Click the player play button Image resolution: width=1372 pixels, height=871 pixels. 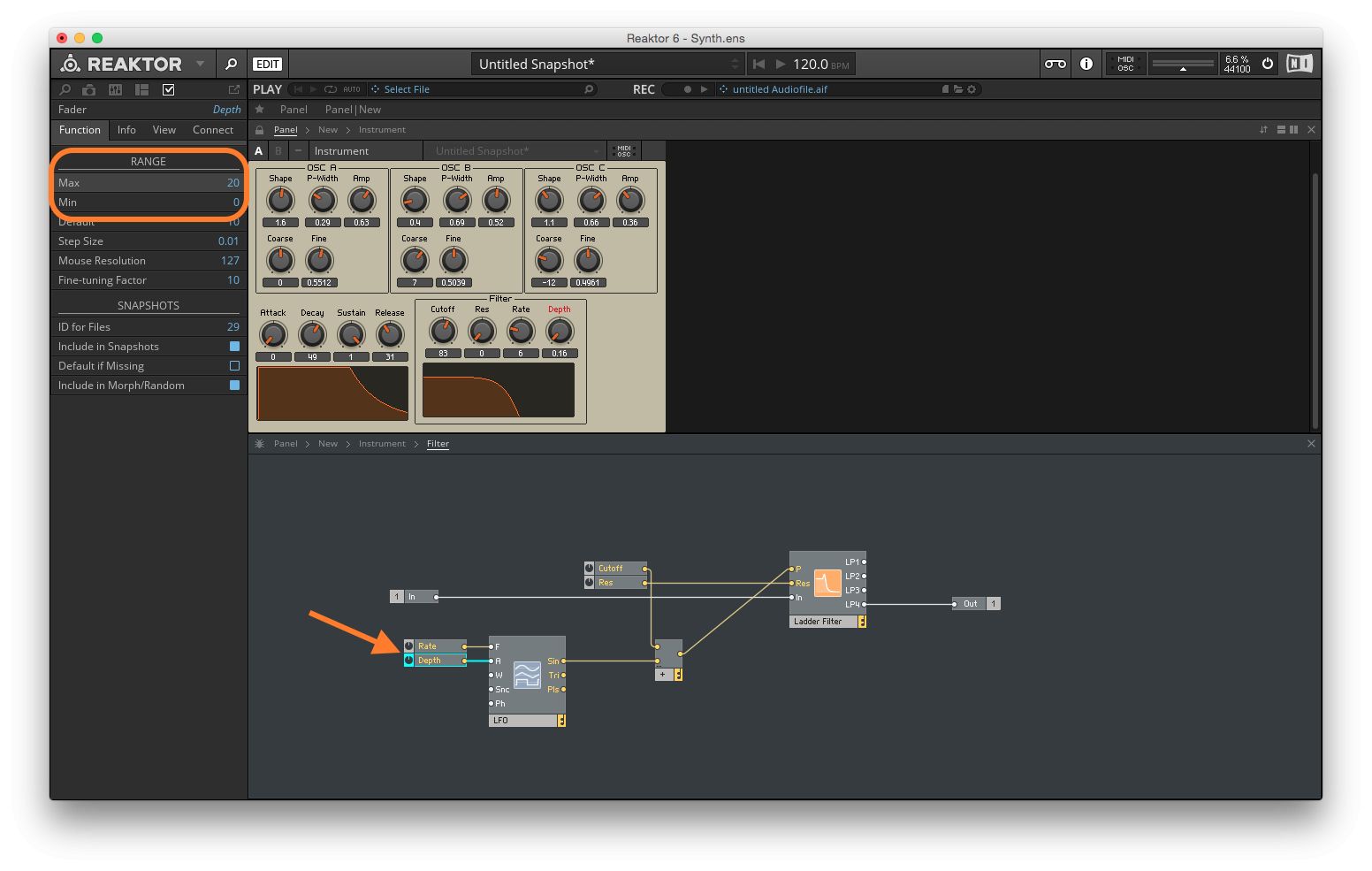pyautogui.click(x=313, y=89)
